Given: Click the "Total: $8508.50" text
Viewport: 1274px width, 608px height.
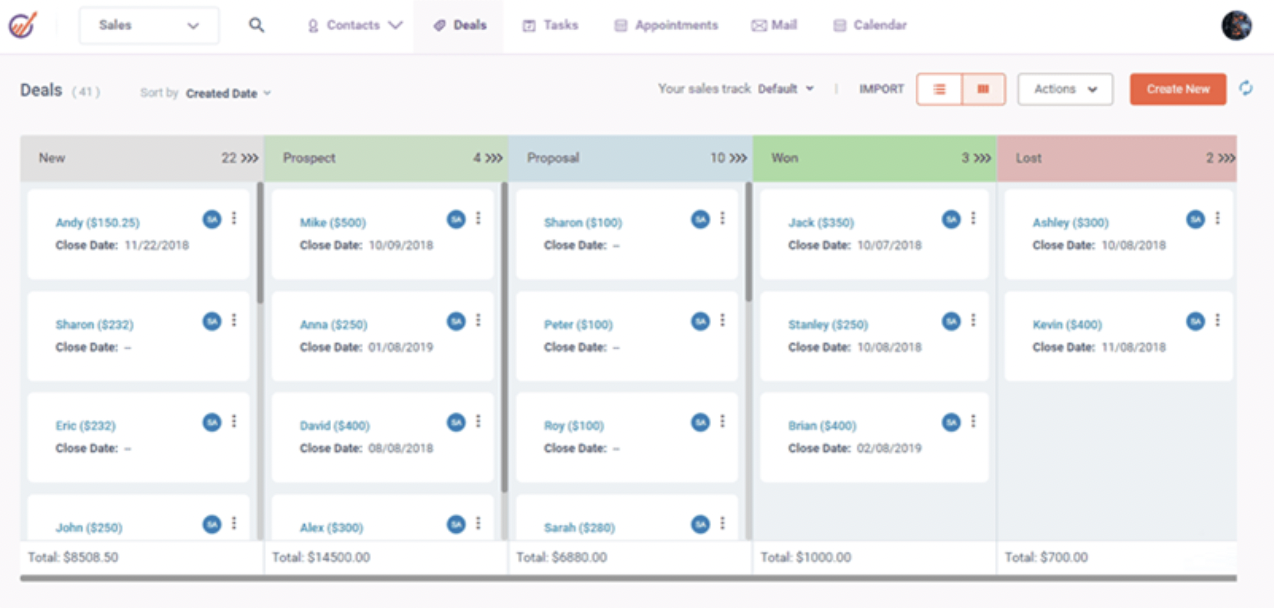Looking at the screenshot, I should click(73, 557).
